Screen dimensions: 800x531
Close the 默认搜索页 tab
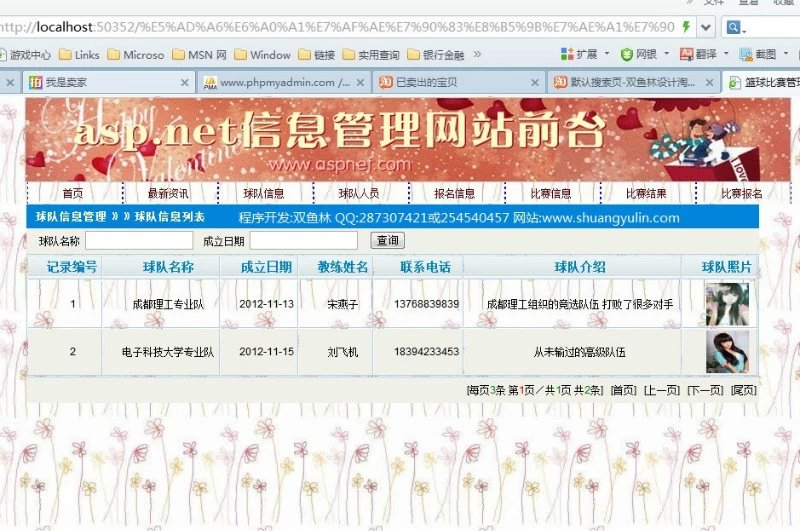click(x=709, y=82)
